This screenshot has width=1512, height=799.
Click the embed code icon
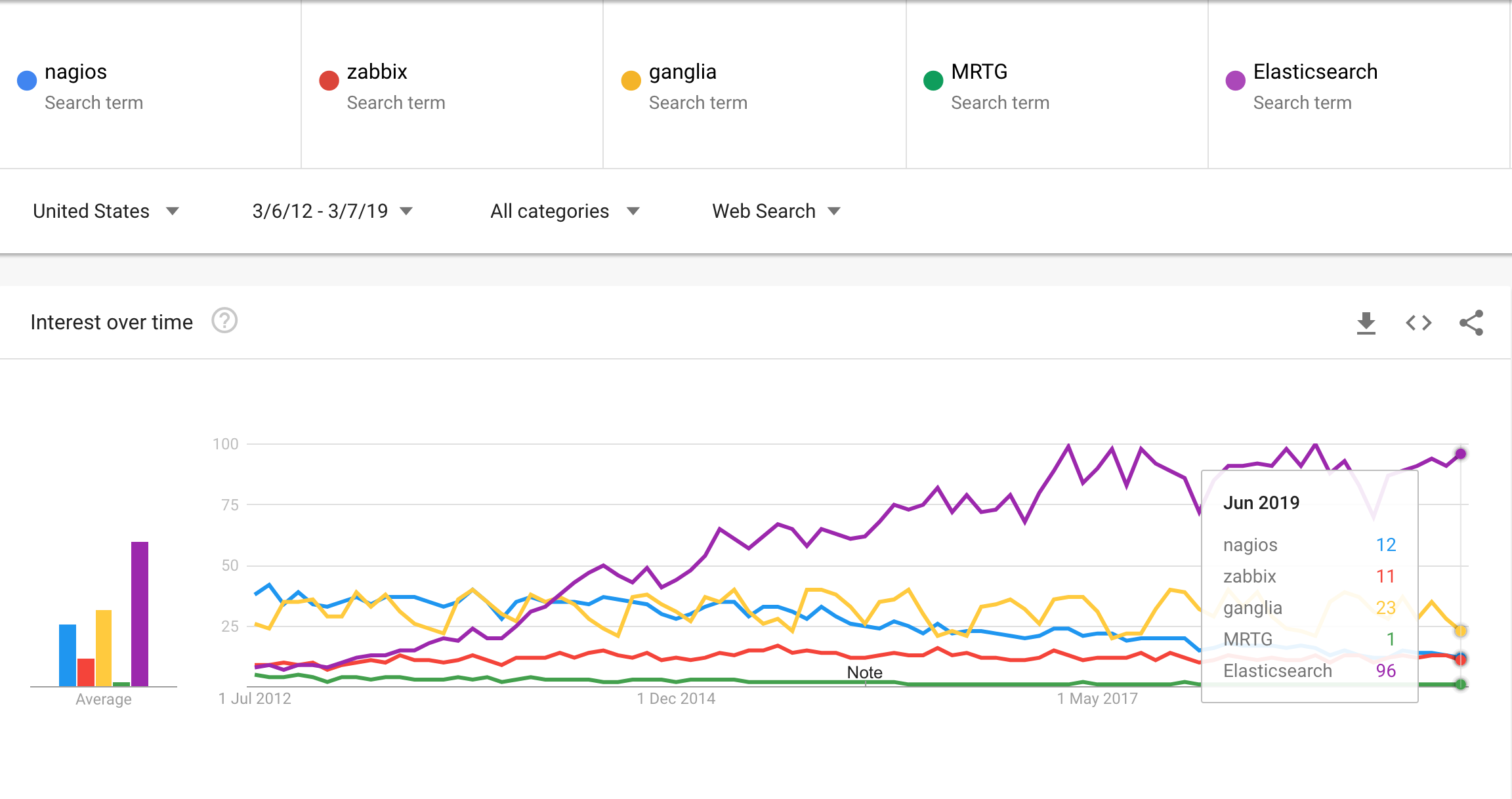tap(1418, 323)
